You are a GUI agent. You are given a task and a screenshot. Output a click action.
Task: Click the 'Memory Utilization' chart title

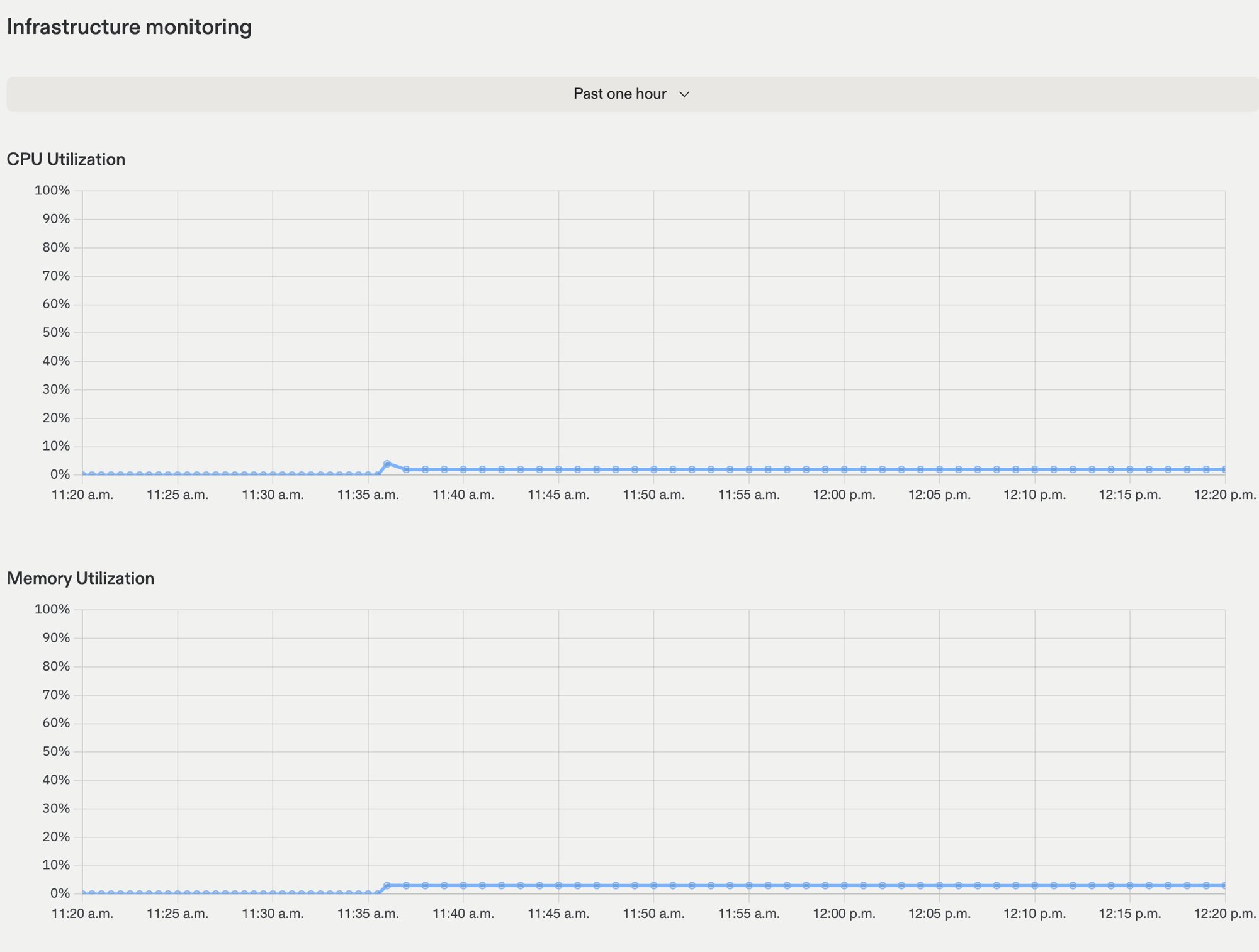coord(81,578)
